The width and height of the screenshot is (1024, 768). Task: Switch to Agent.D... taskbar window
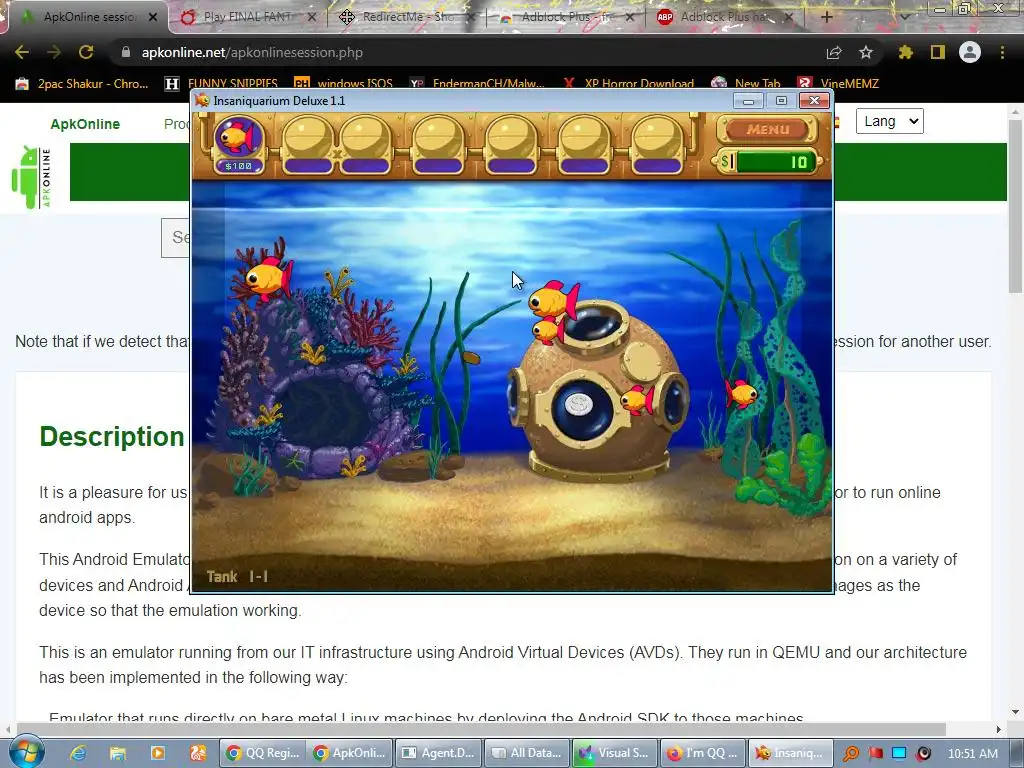point(438,753)
